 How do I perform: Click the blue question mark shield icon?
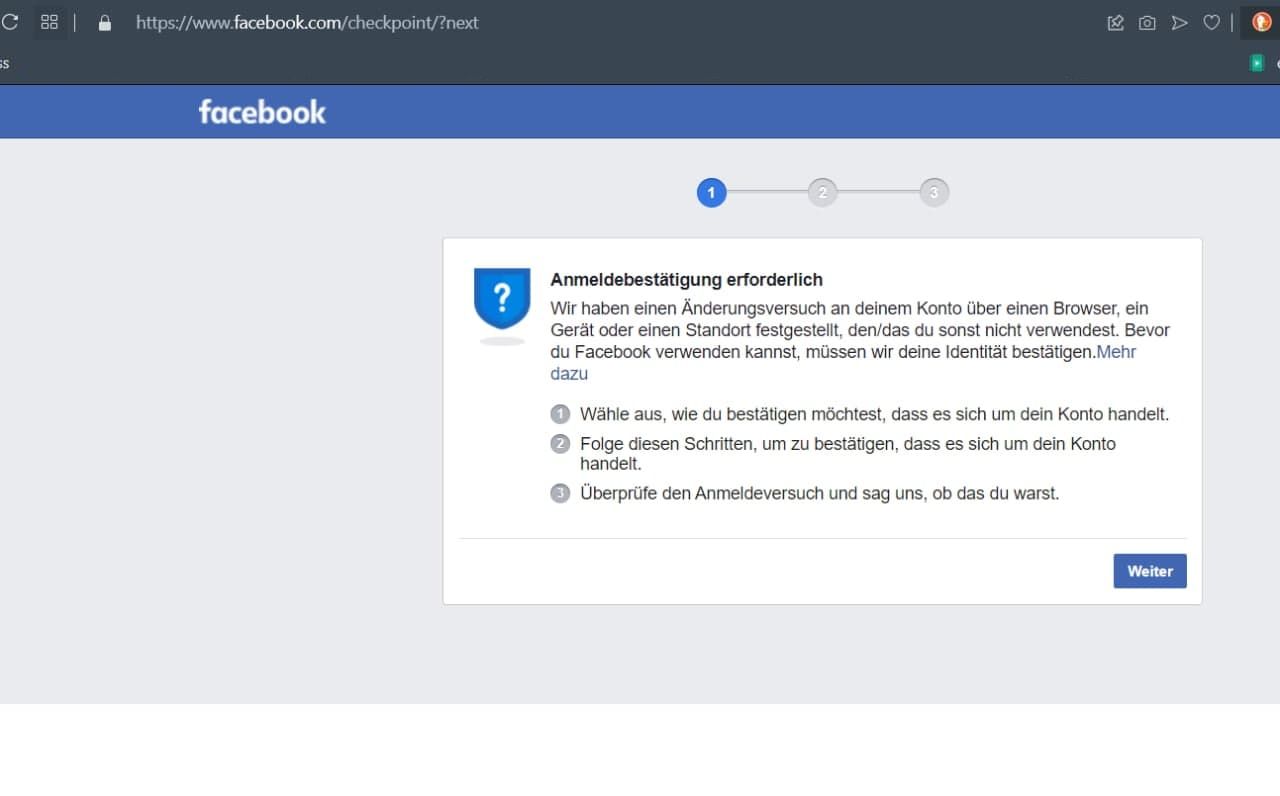(x=502, y=298)
